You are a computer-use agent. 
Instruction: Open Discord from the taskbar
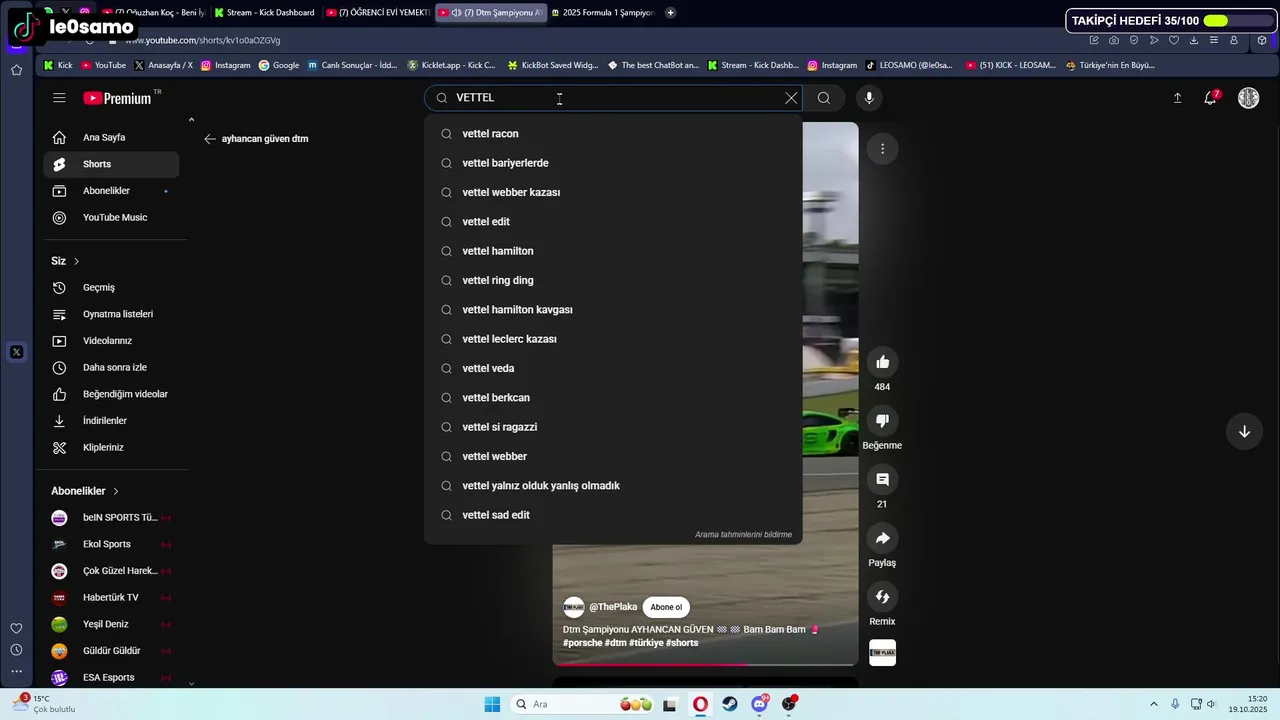(x=760, y=704)
